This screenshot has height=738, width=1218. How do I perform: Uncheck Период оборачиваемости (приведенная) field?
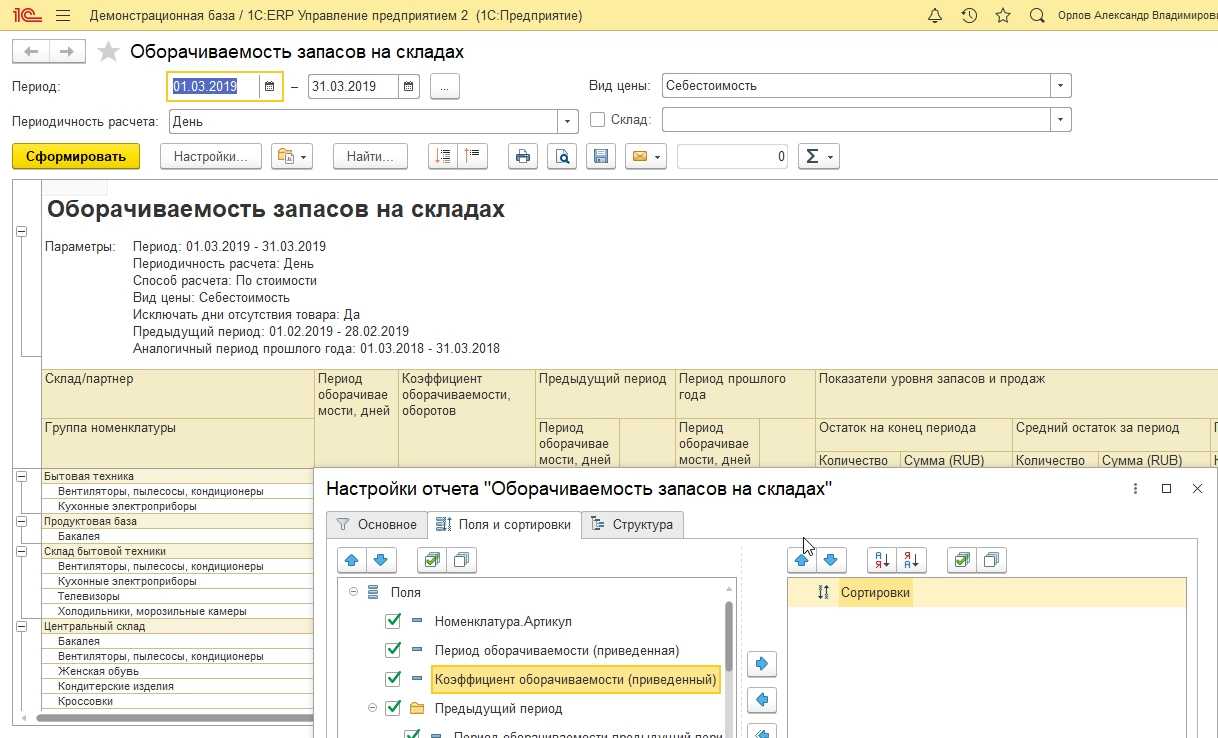click(x=394, y=651)
